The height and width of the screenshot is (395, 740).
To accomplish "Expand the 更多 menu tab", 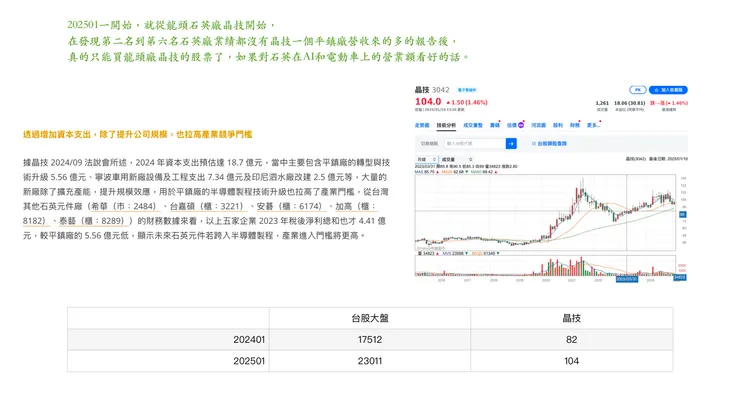I will click(x=593, y=125).
